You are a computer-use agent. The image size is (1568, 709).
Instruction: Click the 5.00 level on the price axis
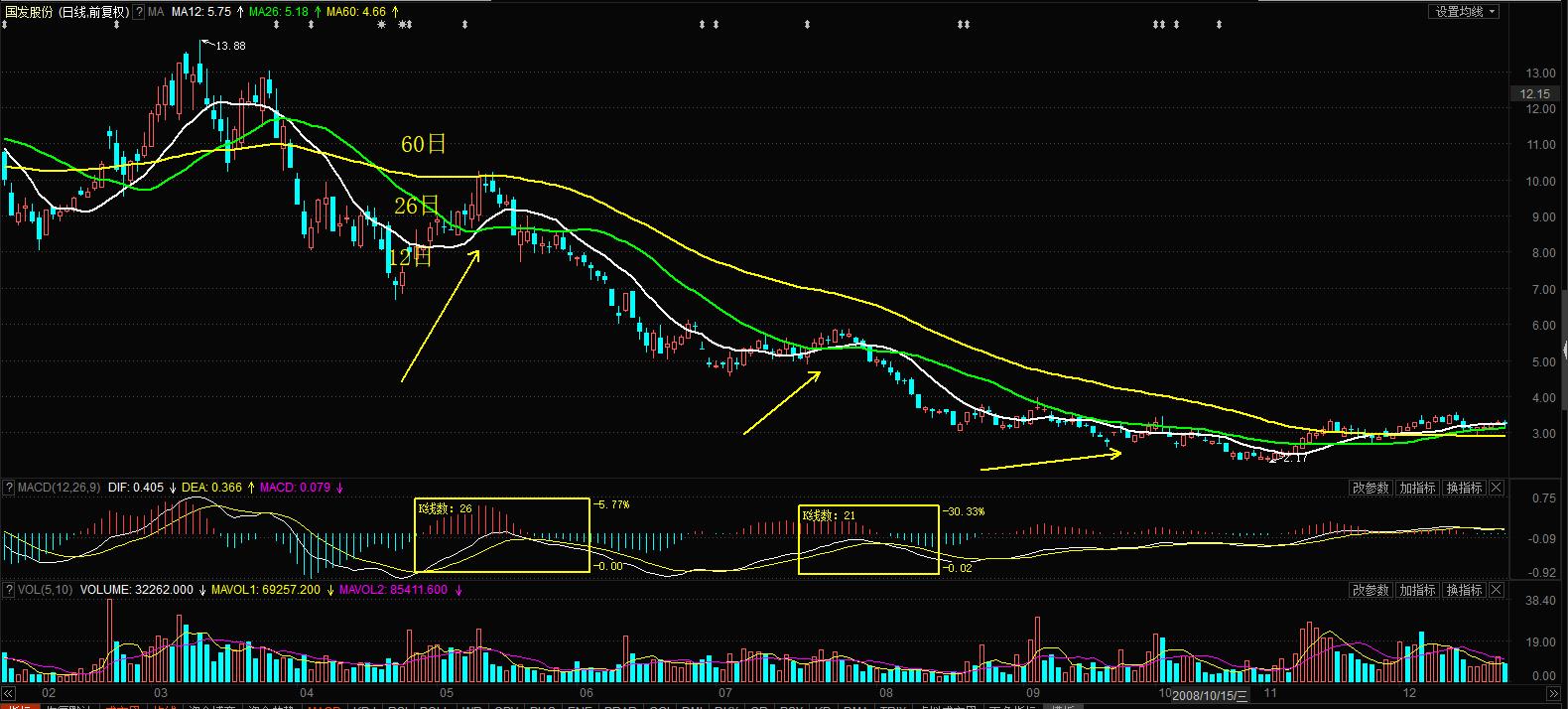1545,362
